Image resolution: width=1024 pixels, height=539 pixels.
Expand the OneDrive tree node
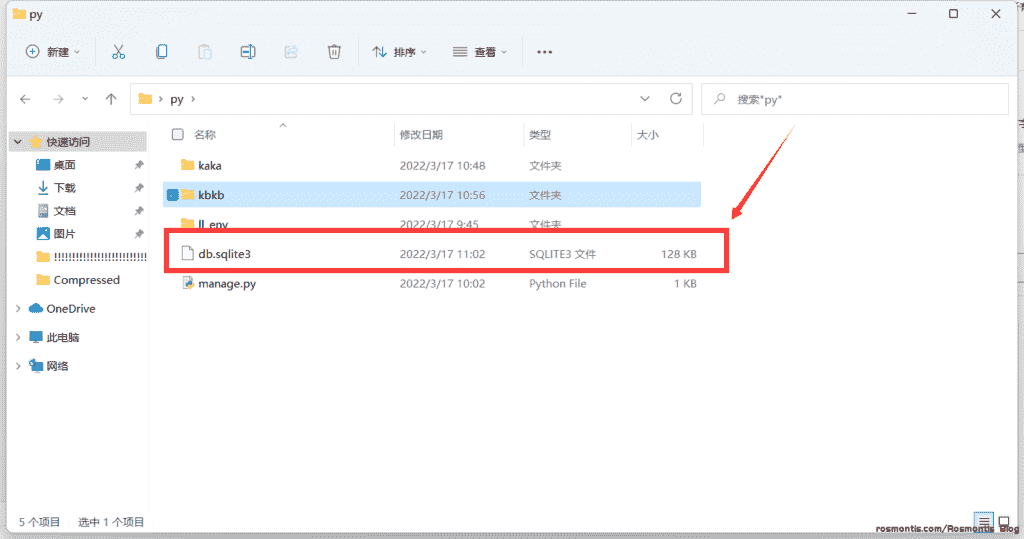coord(18,308)
